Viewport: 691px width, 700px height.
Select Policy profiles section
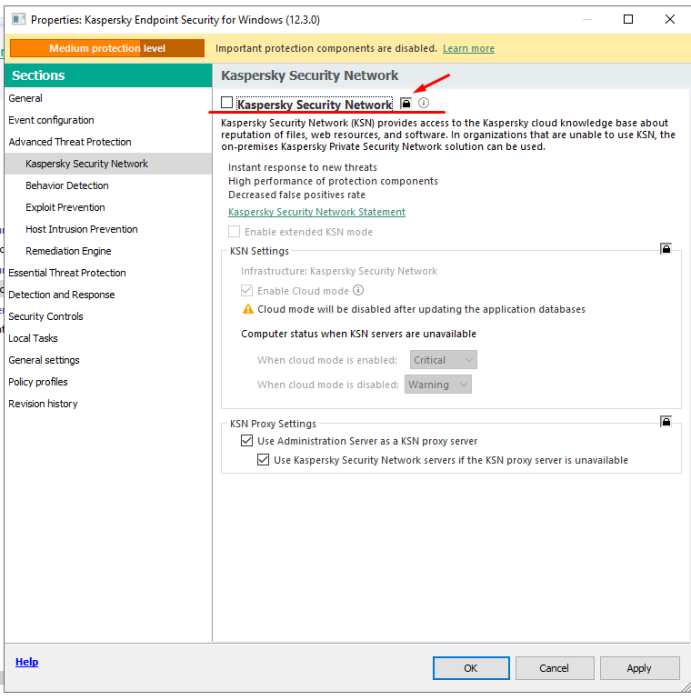pos(108,382)
